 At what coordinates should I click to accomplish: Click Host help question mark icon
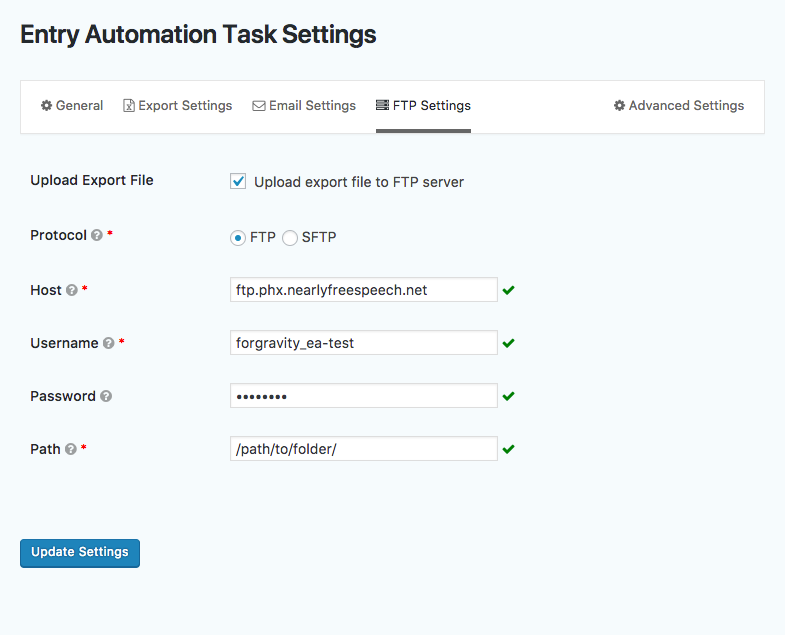coord(72,290)
